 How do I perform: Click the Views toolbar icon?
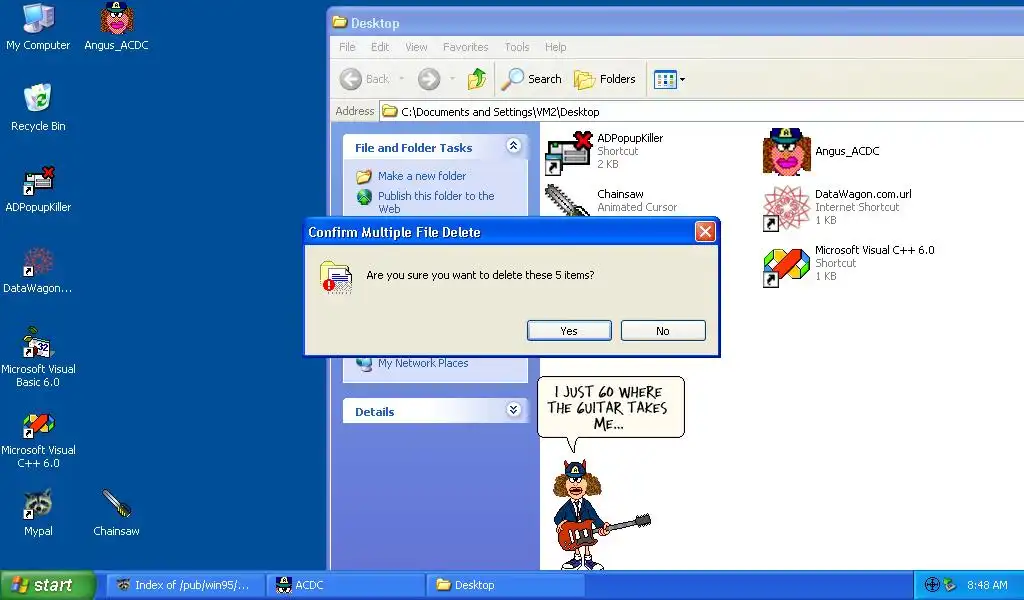(x=665, y=80)
